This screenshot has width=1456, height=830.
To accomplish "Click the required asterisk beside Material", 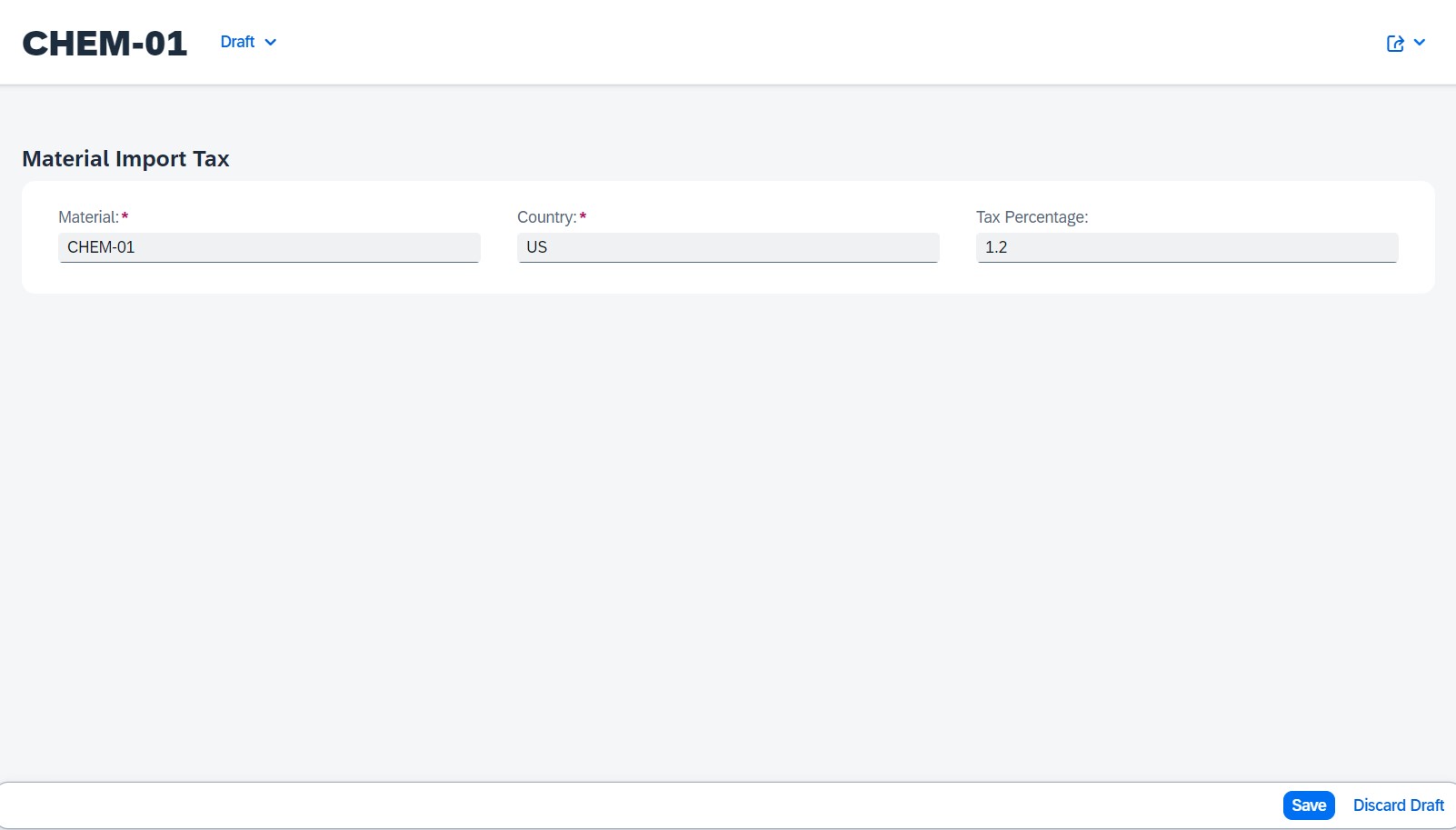I will (x=125, y=215).
